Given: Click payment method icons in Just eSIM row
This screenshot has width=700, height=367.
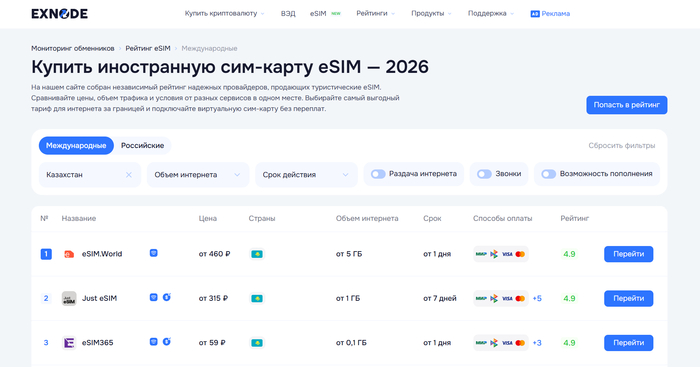Looking at the screenshot, I should coord(501,298).
